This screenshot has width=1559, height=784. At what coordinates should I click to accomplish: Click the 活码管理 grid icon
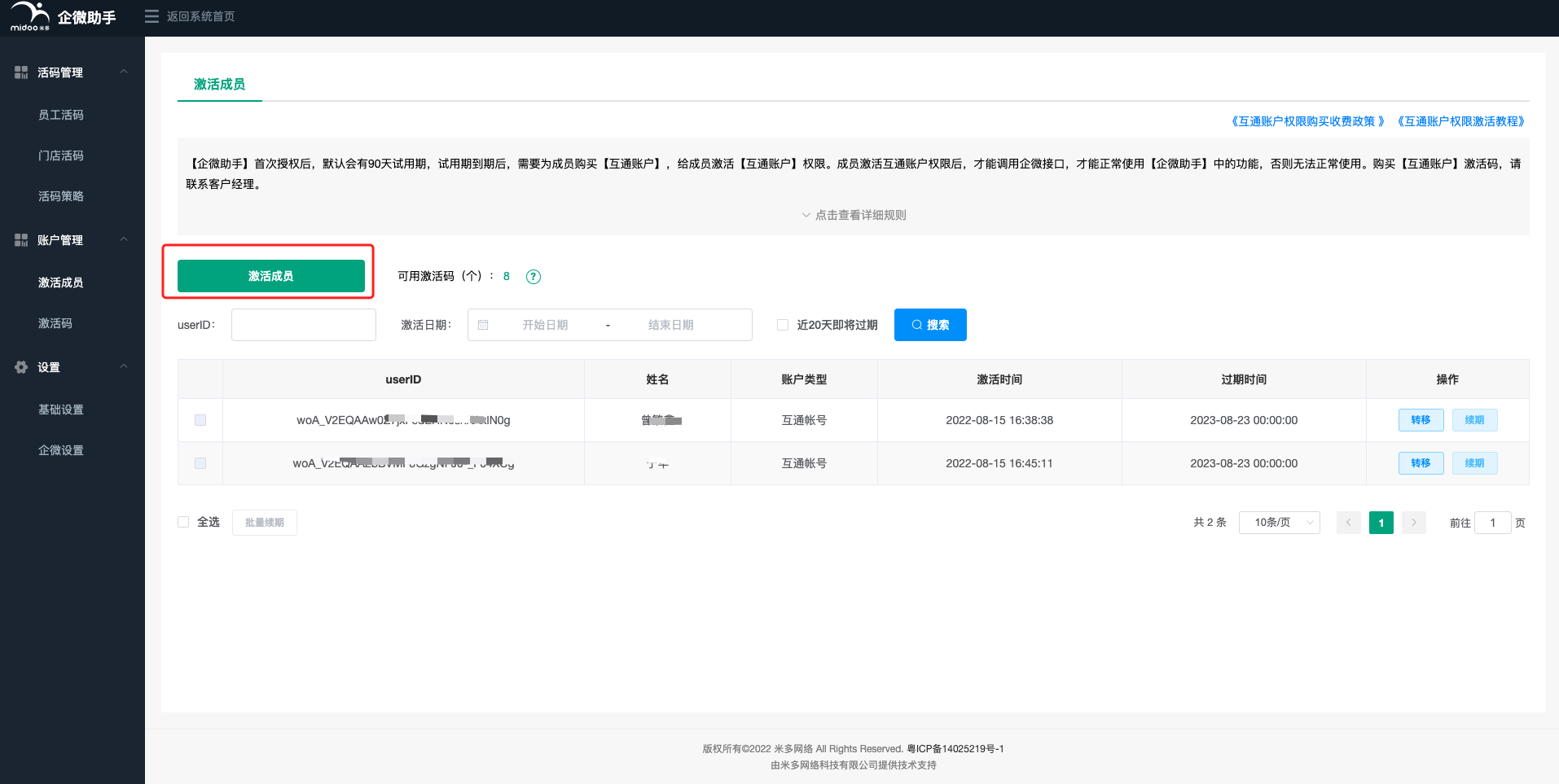(x=21, y=72)
